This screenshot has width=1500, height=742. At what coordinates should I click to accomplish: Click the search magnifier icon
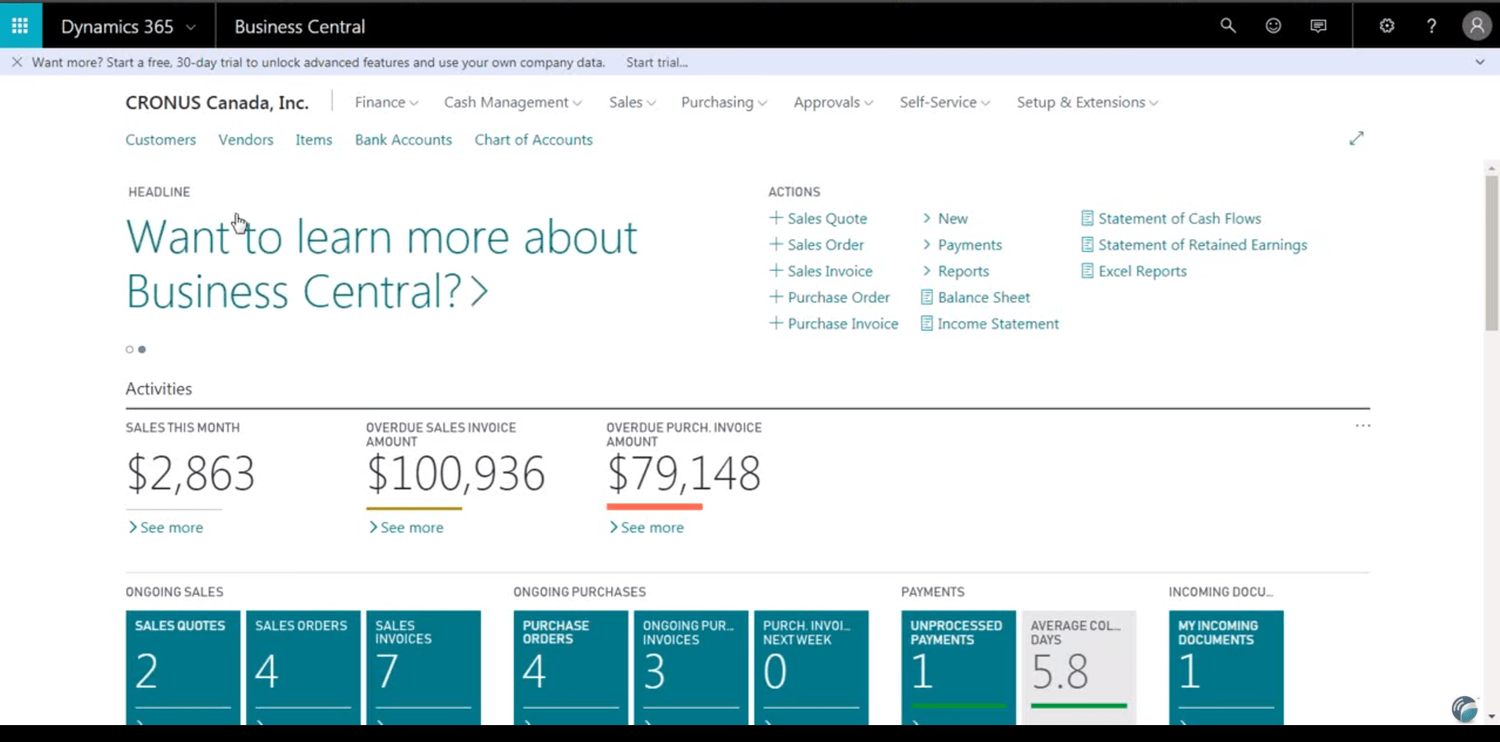point(1228,26)
